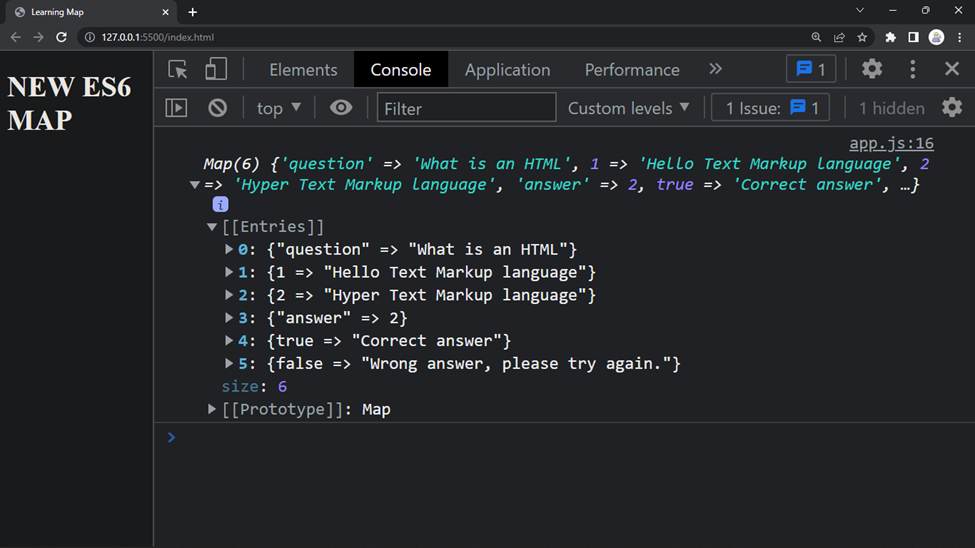Open the DevTools three-dot customize menu

point(913,69)
